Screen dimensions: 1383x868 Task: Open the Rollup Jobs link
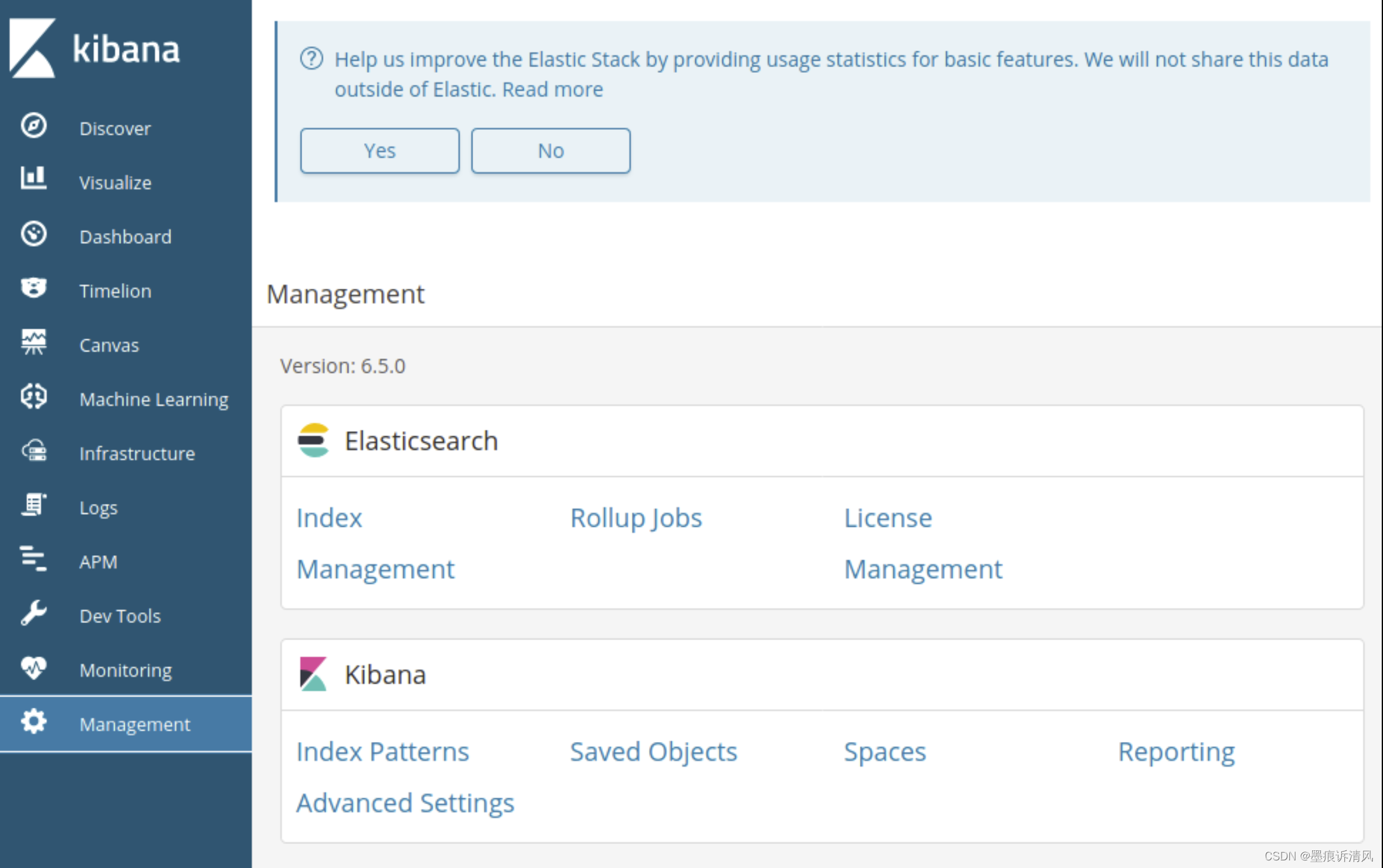(x=636, y=518)
